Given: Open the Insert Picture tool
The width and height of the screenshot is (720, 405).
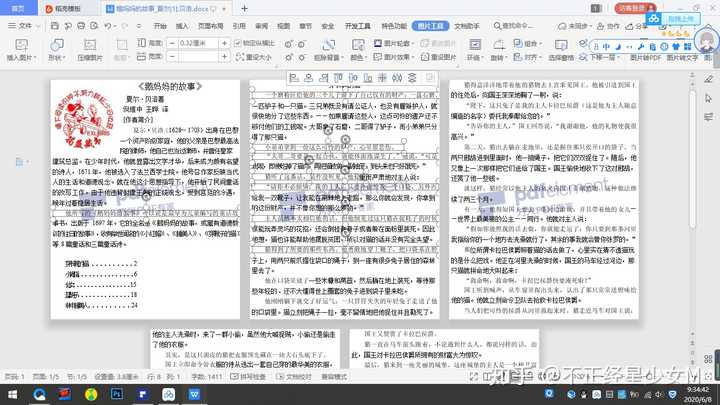Looking at the screenshot, I should click(x=21, y=50).
